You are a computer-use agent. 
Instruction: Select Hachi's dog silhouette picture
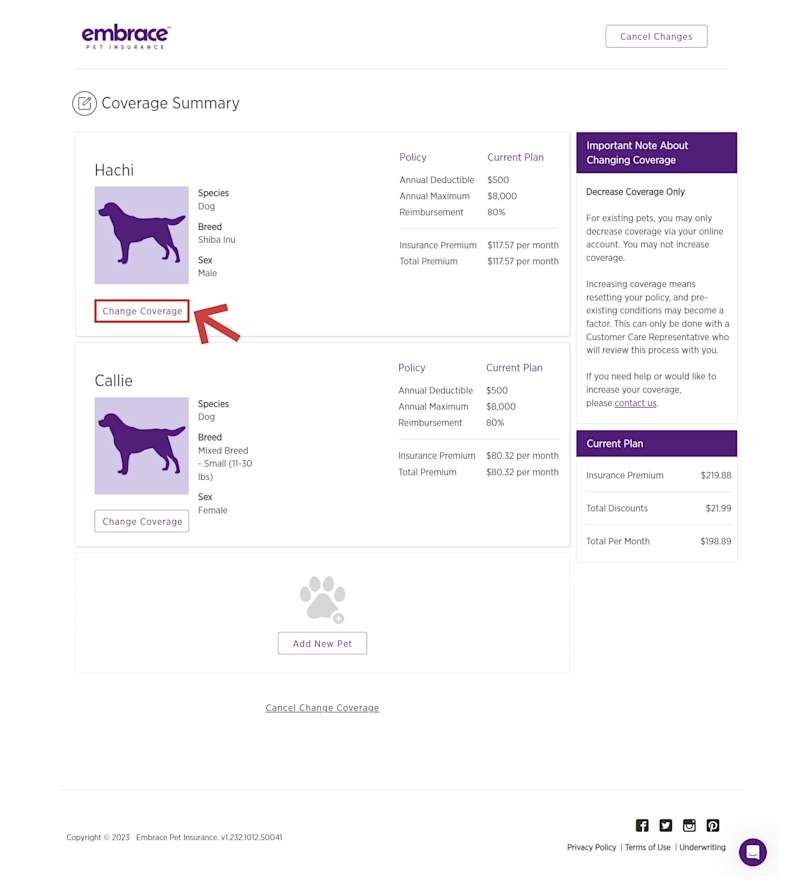pyautogui.click(x=141, y=235)
